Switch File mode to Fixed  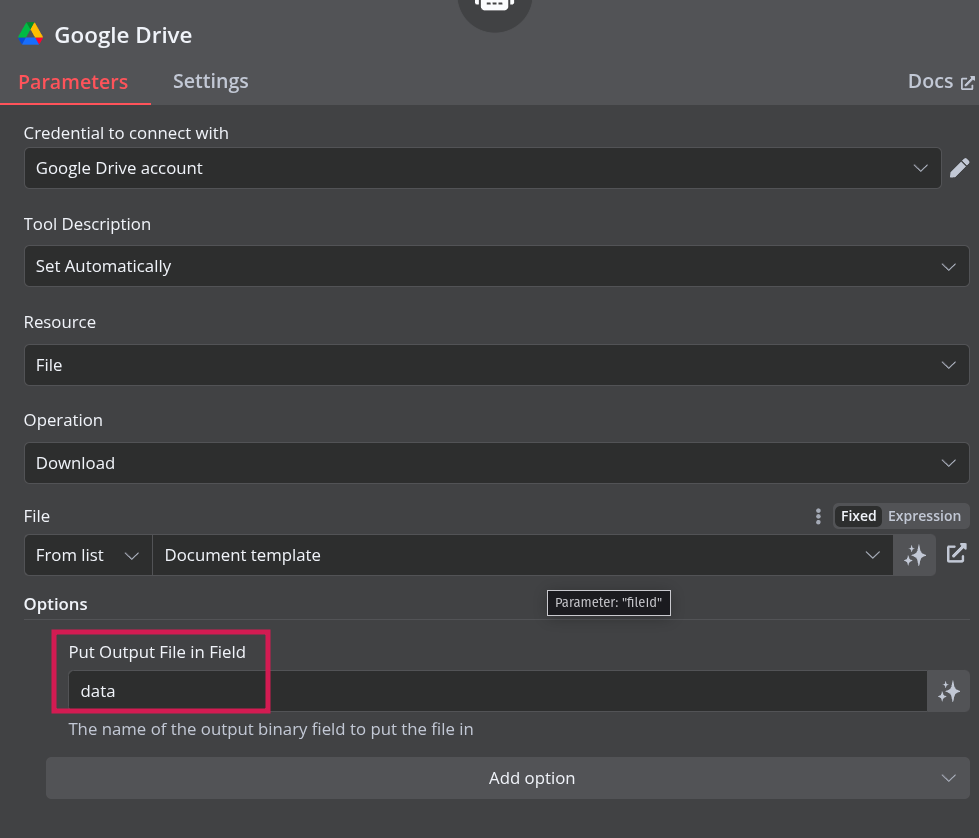click(858, 516)
